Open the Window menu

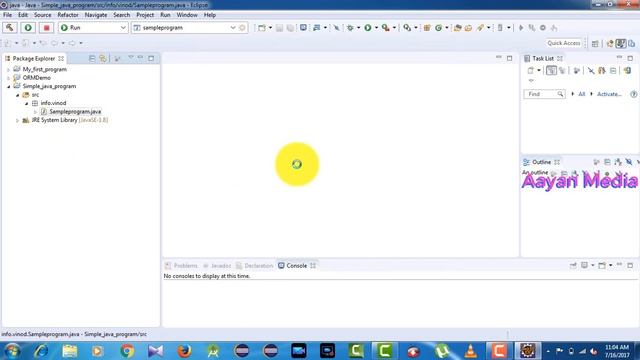pos(187,15)
